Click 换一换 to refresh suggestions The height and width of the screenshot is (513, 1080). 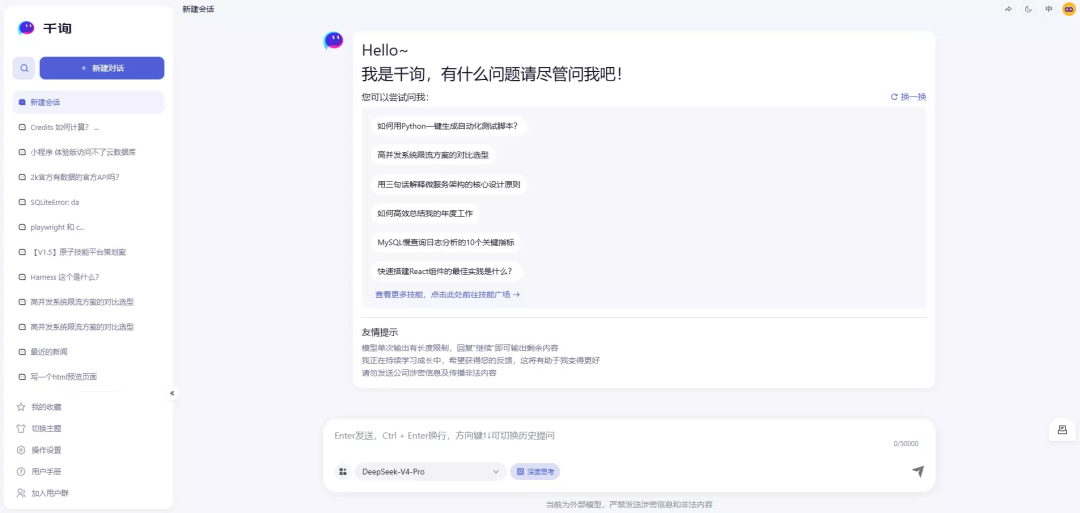point(908,97)
